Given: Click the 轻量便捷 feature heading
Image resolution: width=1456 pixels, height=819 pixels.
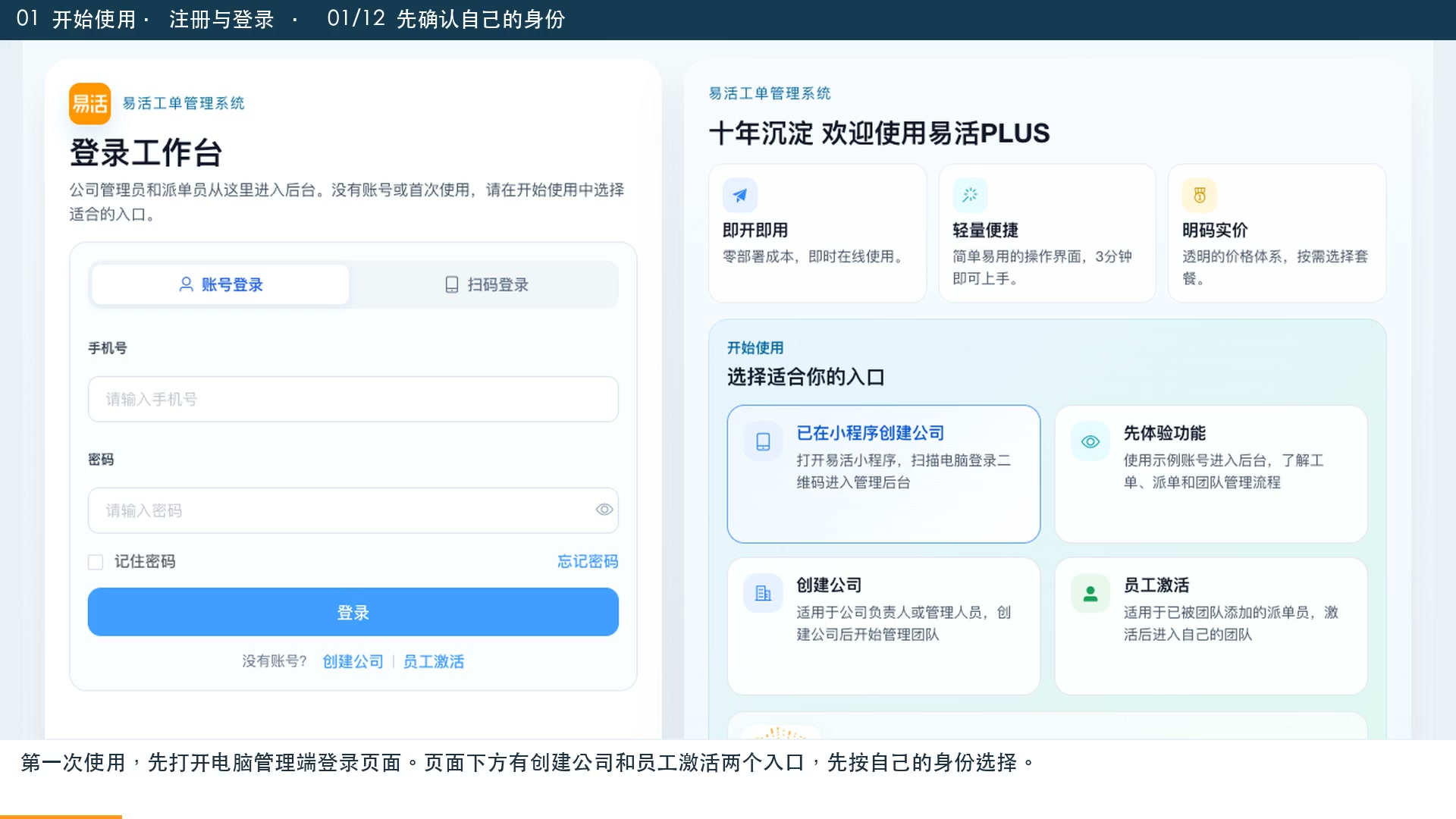Looking at the screenshot, I should 985,231.
